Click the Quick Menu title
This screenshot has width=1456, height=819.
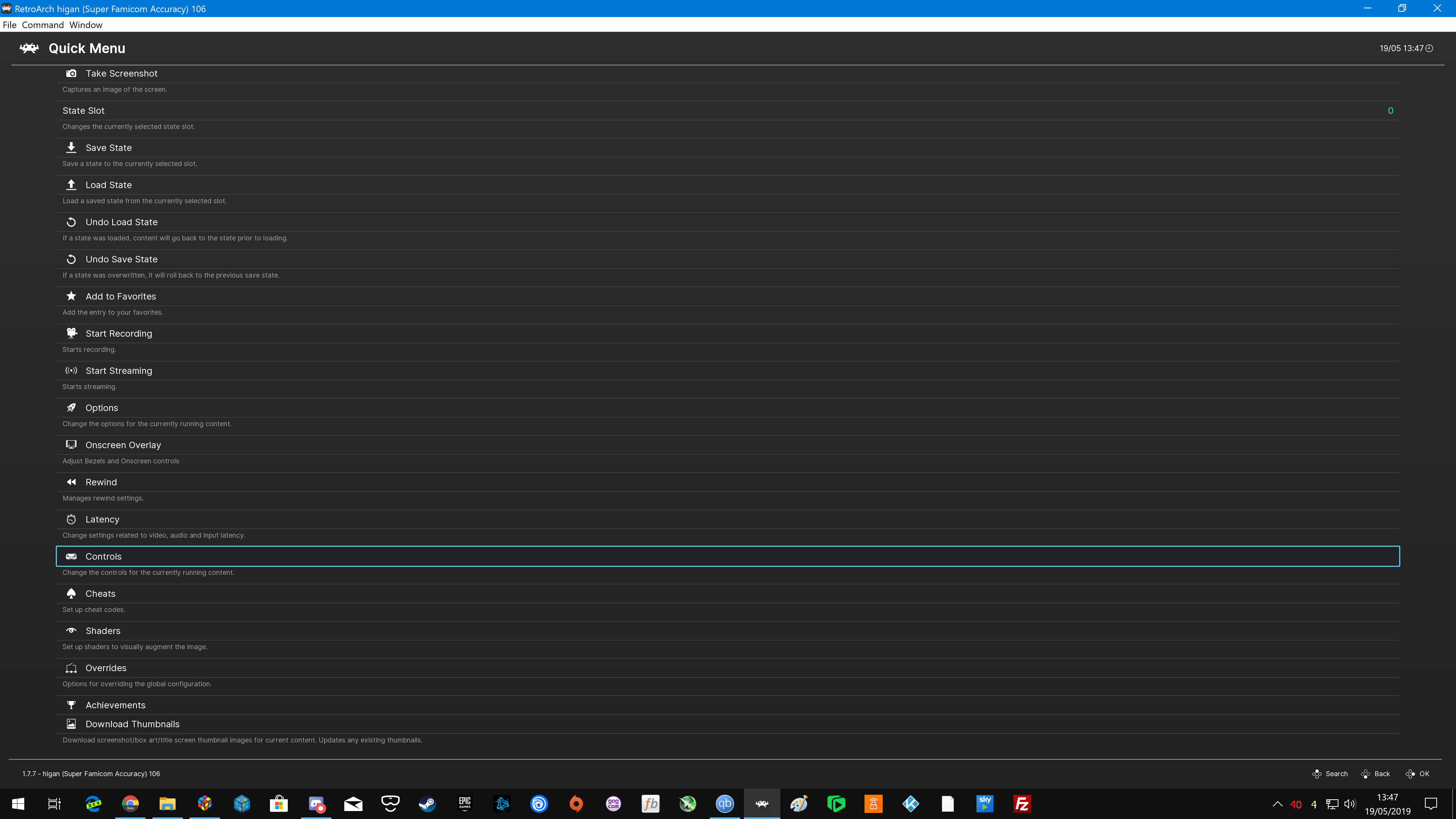[87, 49]
